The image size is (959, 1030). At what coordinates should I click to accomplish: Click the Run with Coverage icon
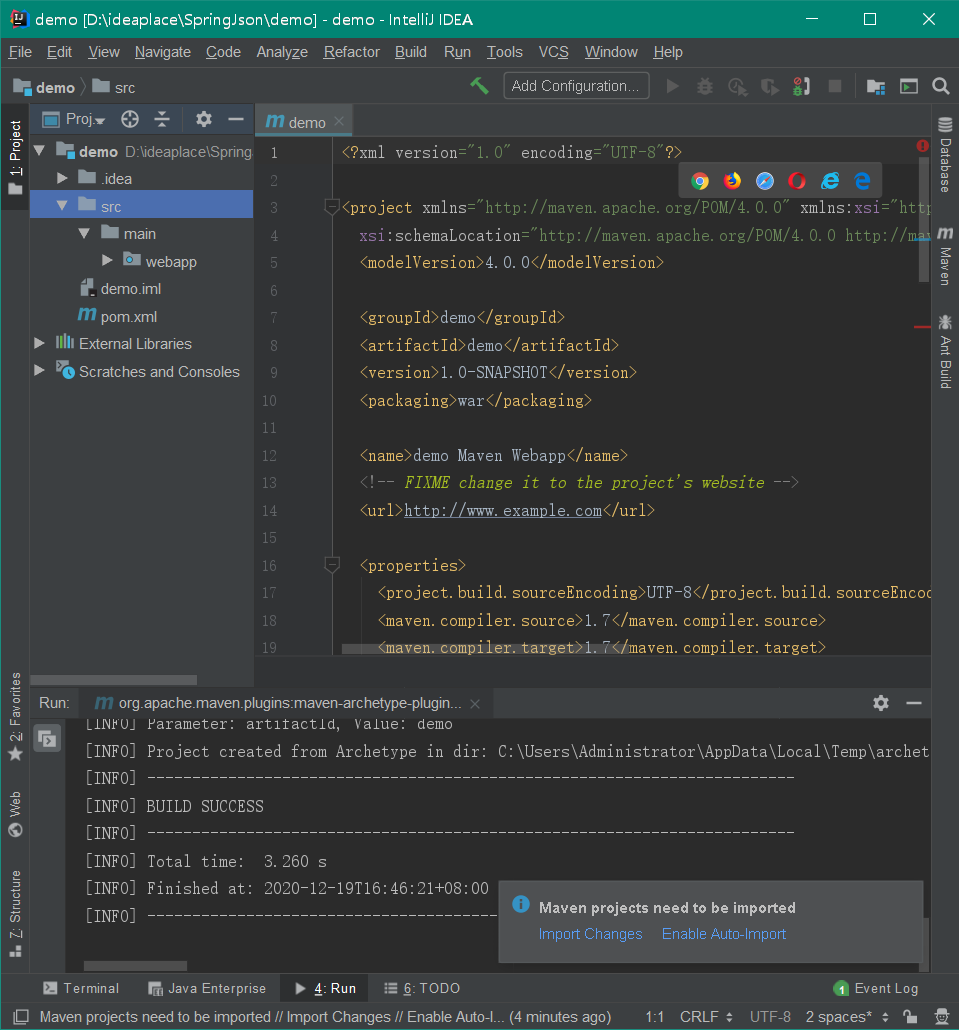(770, 87)
